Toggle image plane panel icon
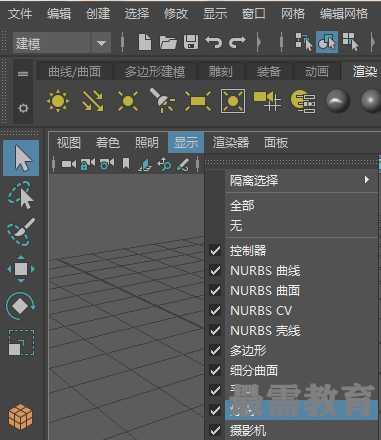The height and width of the screenshot is (440, 381). pos(145,164)
